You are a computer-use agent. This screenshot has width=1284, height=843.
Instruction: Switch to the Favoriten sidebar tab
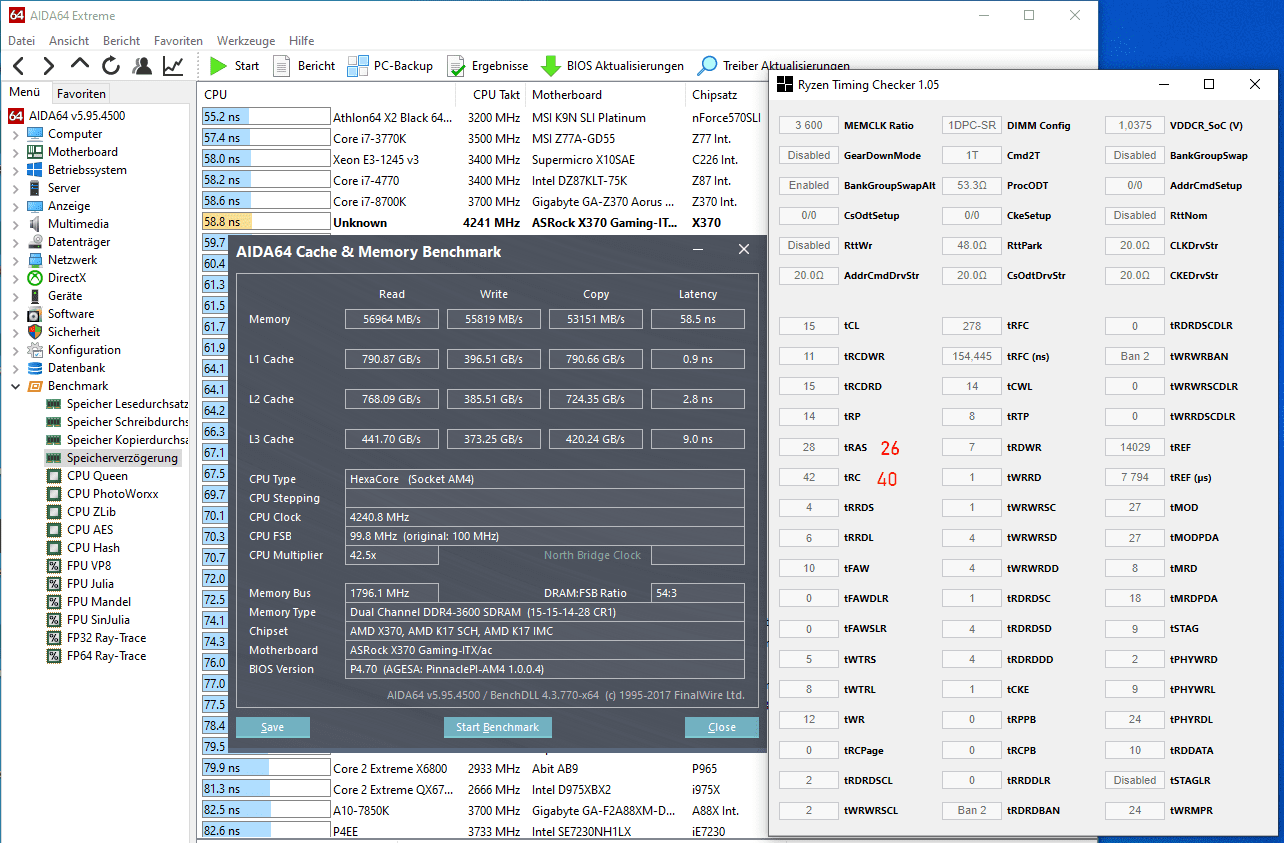[x=81, y=93]
